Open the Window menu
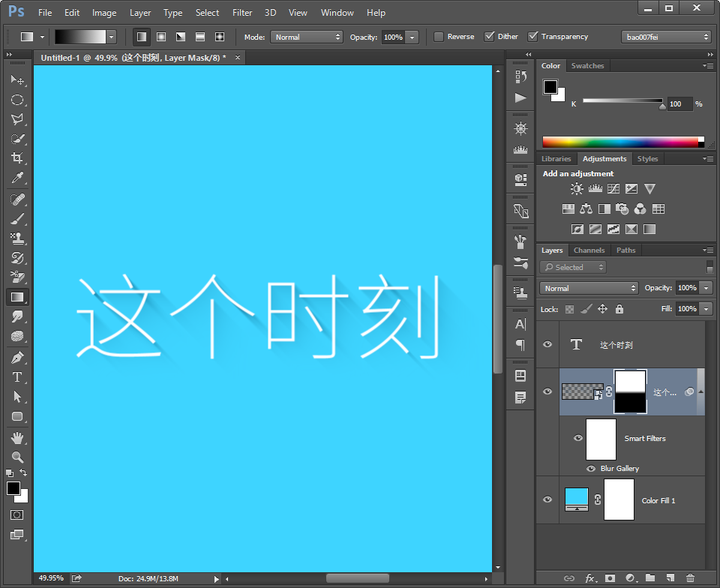This screenshot has height=588, width=720. [337, 13]
